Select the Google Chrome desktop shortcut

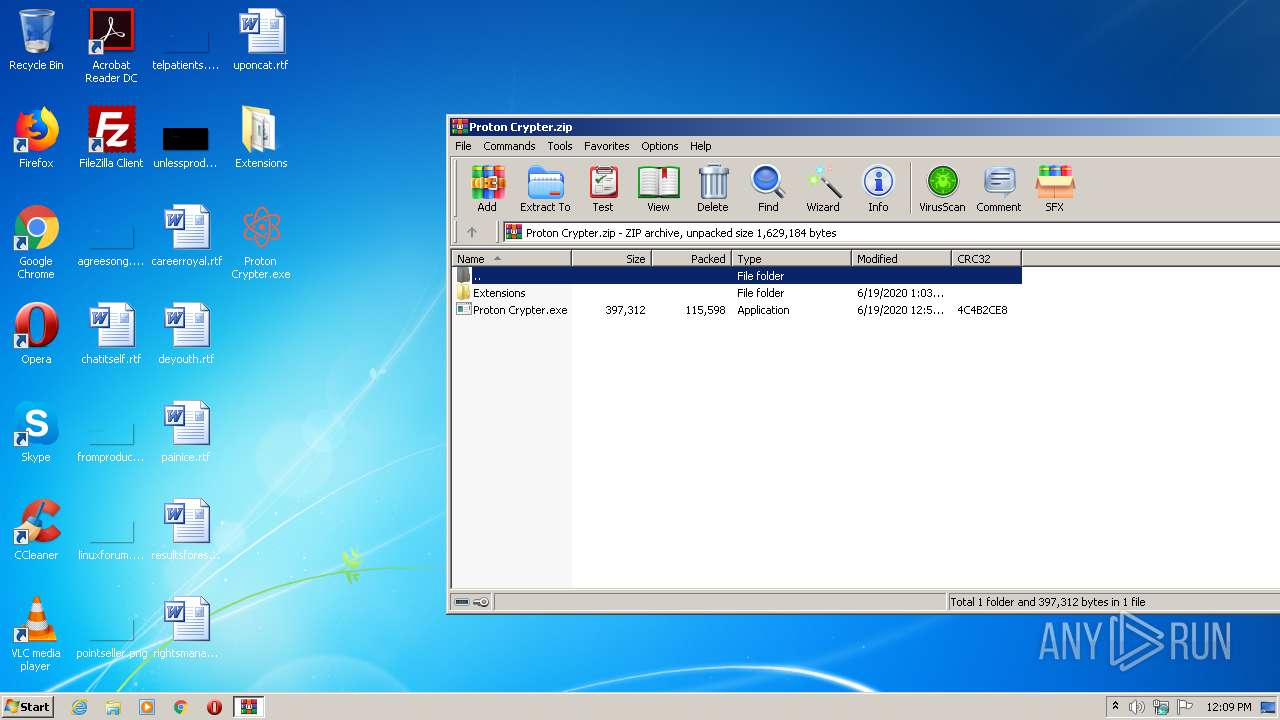coord(36,242)
